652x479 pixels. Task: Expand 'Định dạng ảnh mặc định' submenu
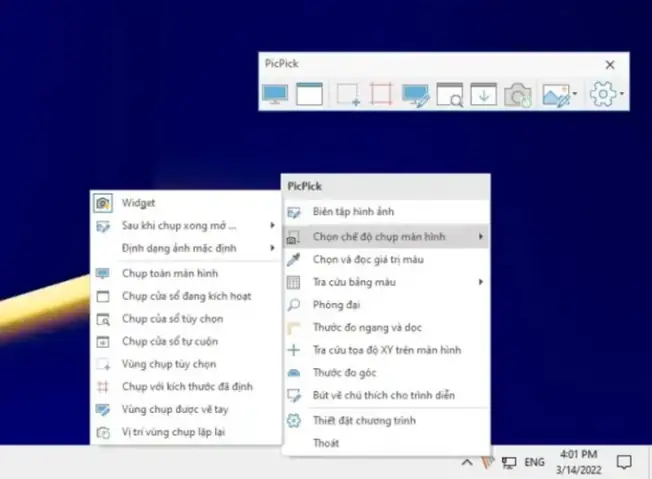tap(185, 248)
